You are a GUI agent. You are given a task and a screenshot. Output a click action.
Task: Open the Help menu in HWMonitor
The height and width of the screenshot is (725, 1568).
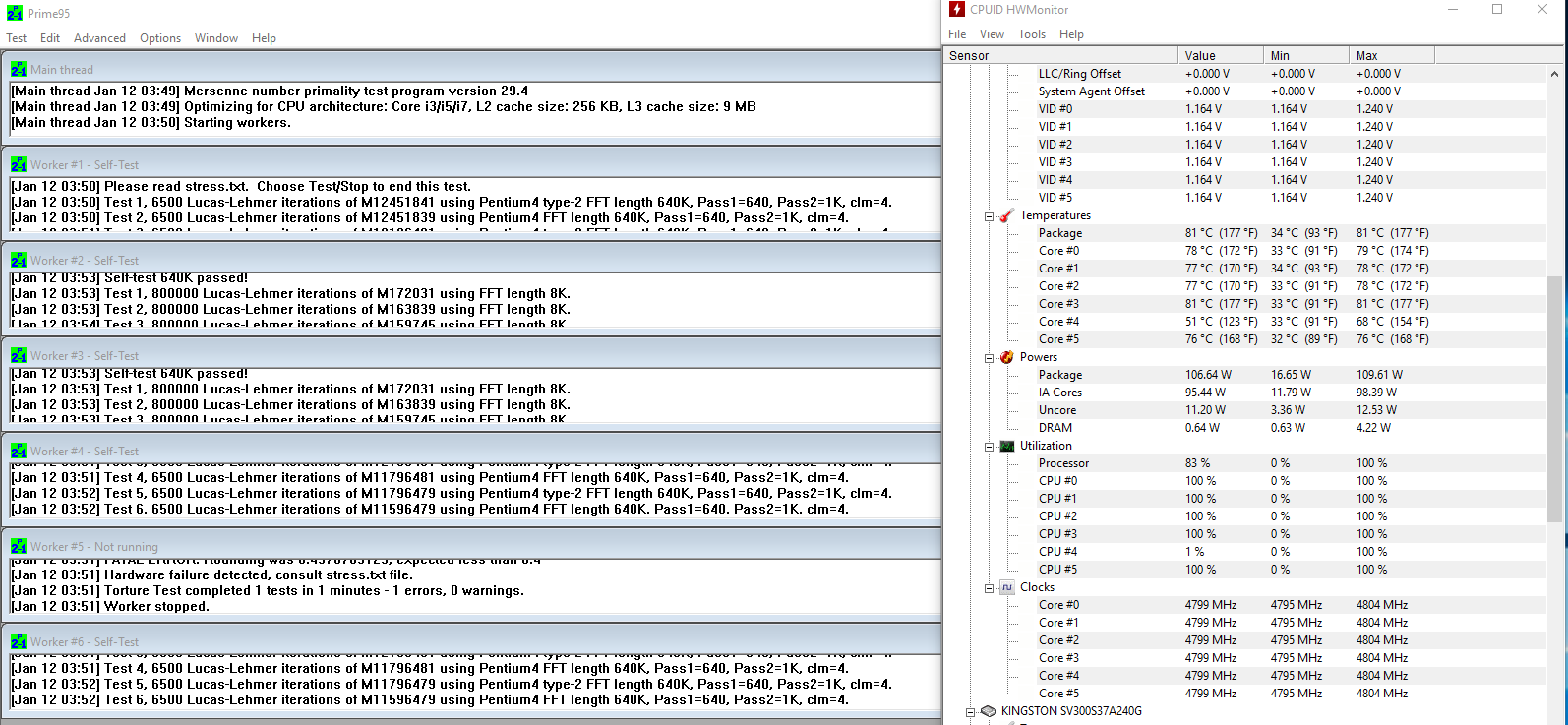1071,34
